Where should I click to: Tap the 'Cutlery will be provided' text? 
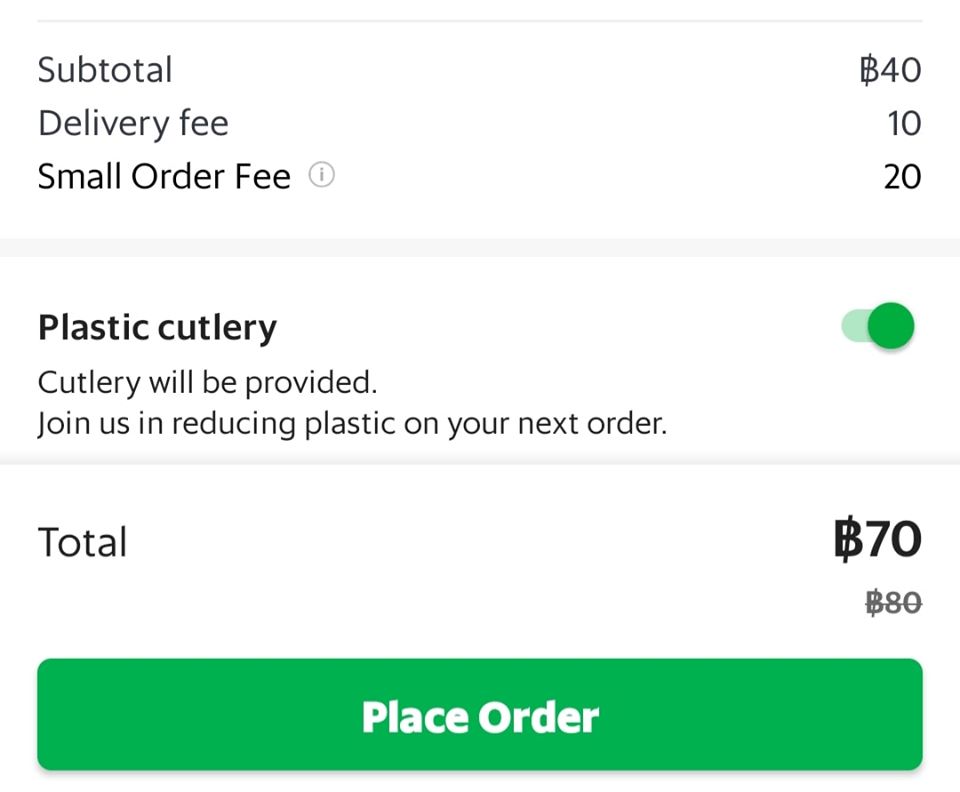coord(207,383)
